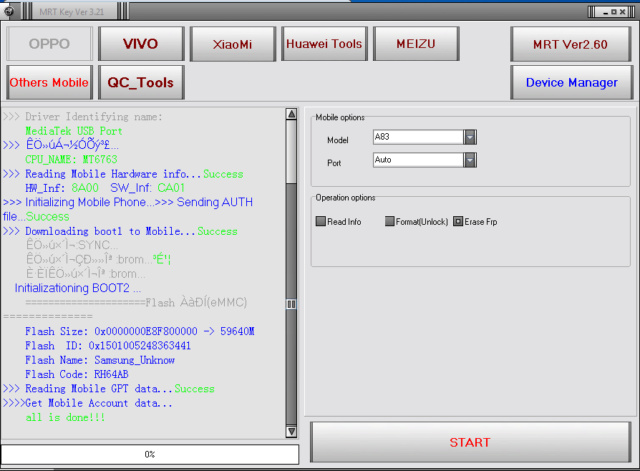Click the log scrollbar down arrow
Viewport: 640px width, 471px height.
coord(291,431)
